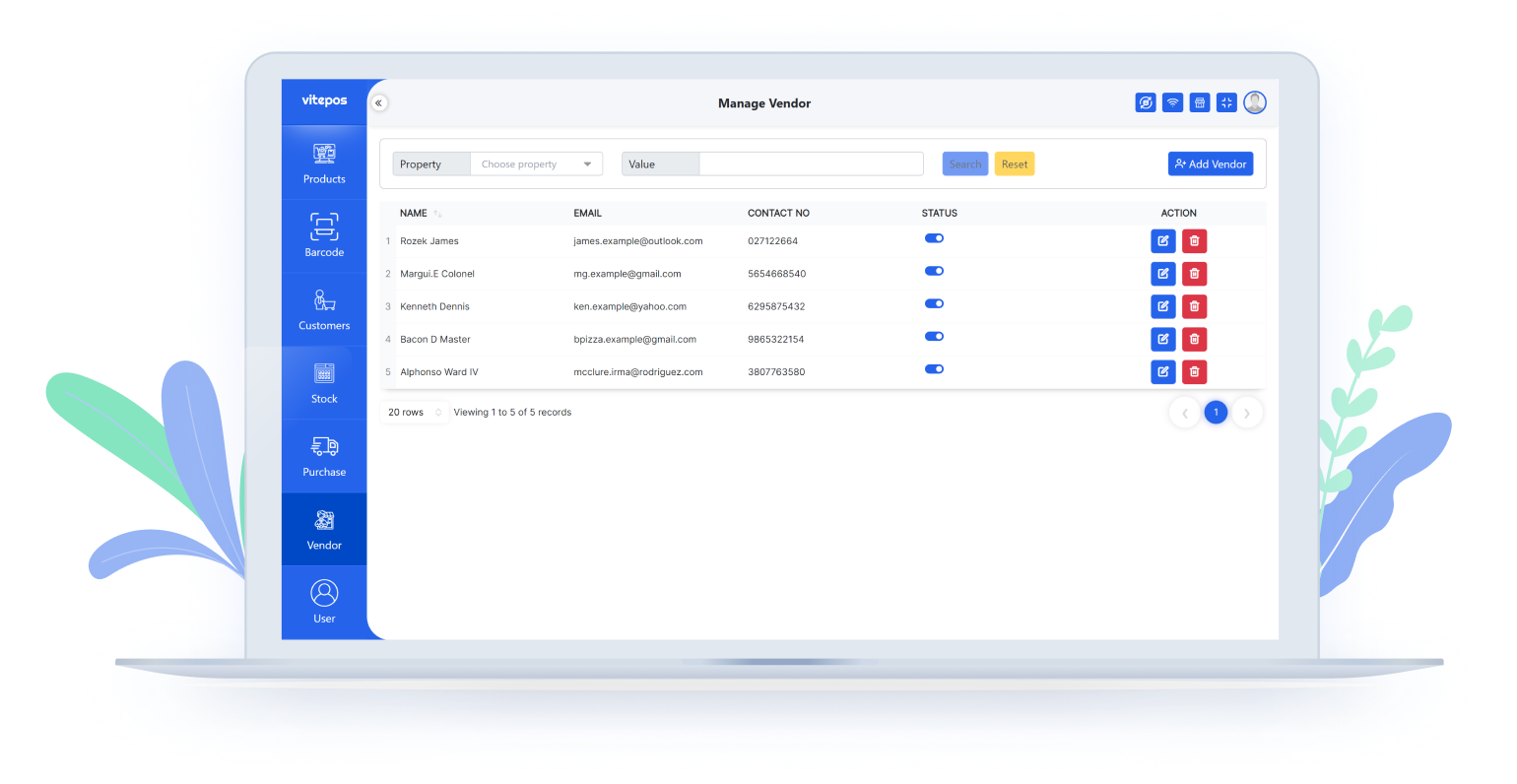Screen dimensions: 1517x784
Task: Toggle status for Rozek James
Action: tap(934, 238)
